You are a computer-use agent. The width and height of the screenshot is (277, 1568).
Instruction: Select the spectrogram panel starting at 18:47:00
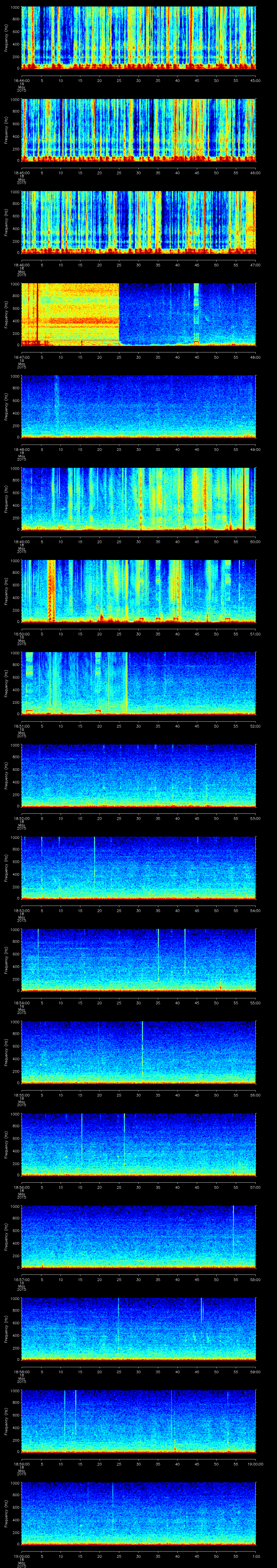(139, 314)
